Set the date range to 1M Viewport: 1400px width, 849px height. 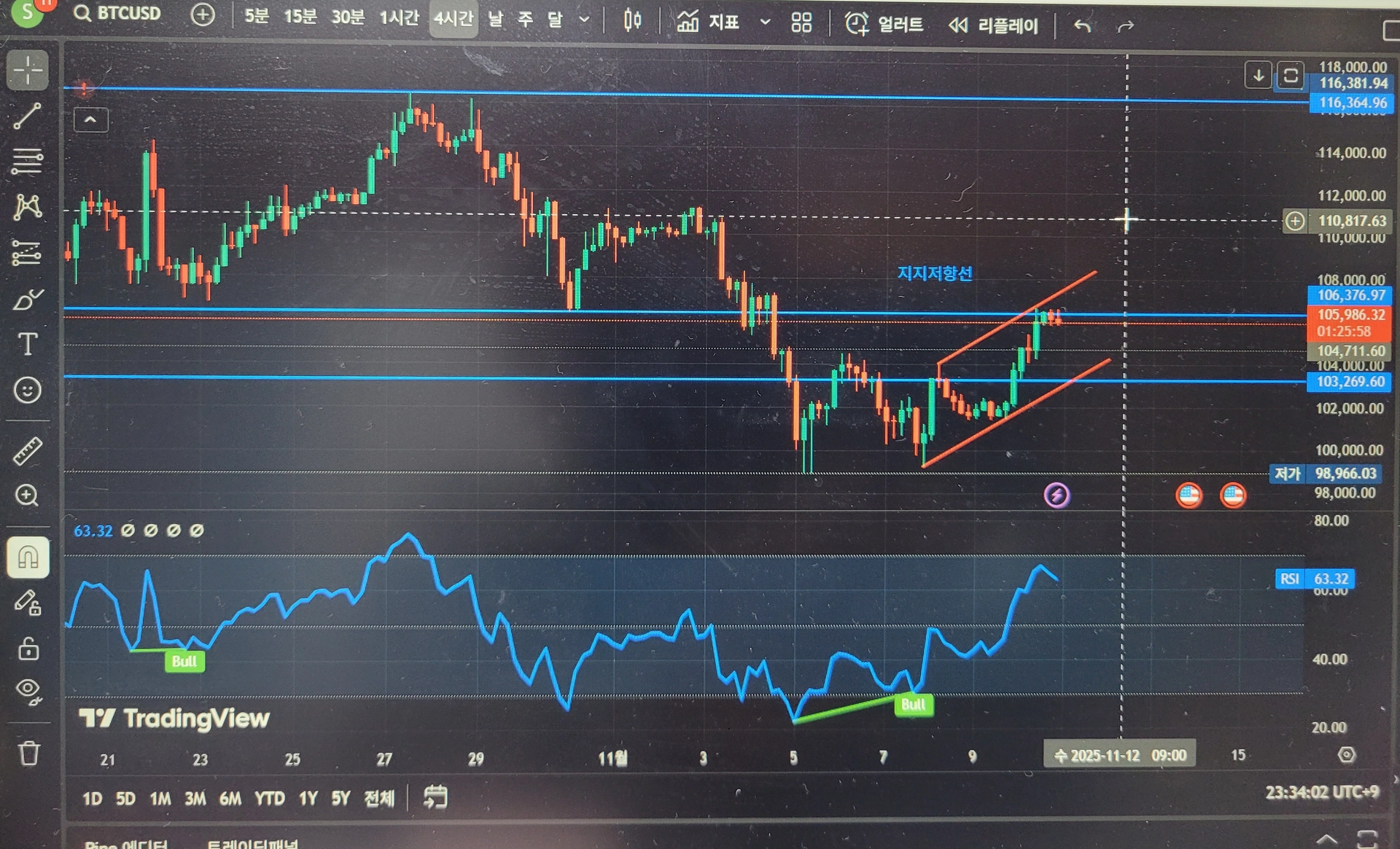click(160, 799)
